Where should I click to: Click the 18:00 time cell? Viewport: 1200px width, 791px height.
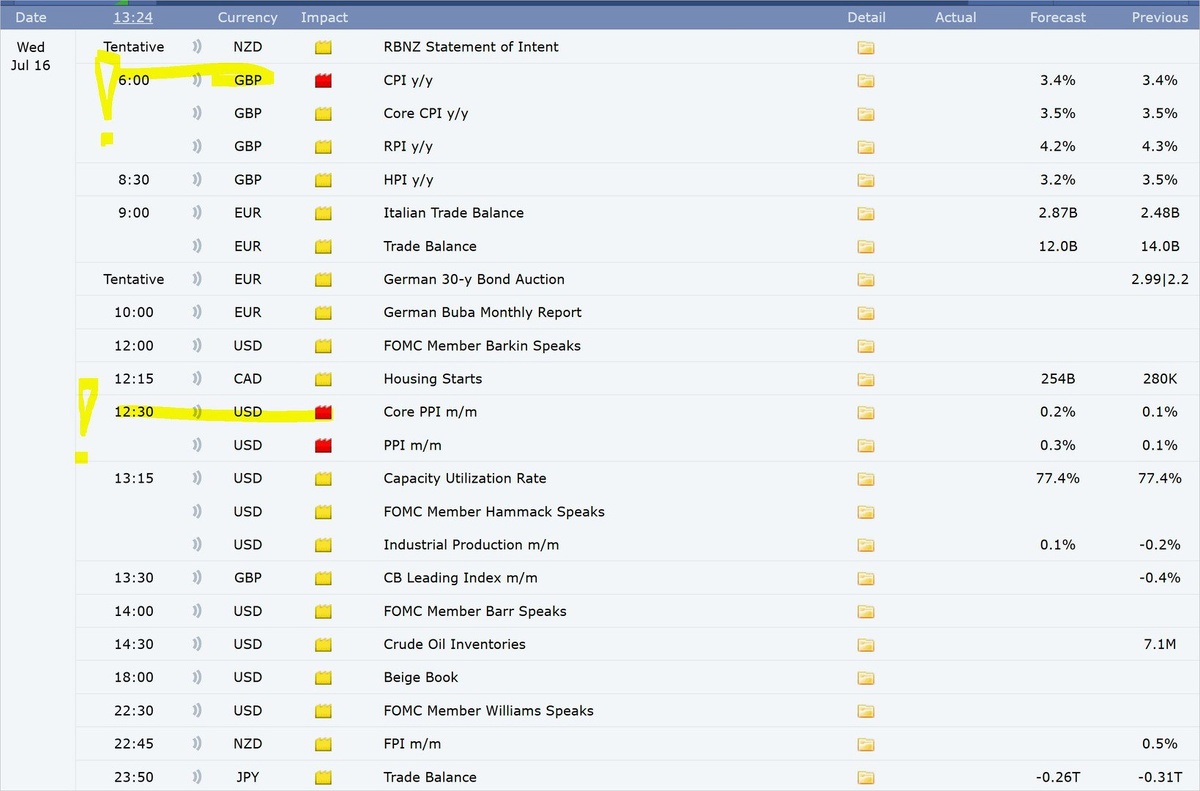[x=134, y=678]
